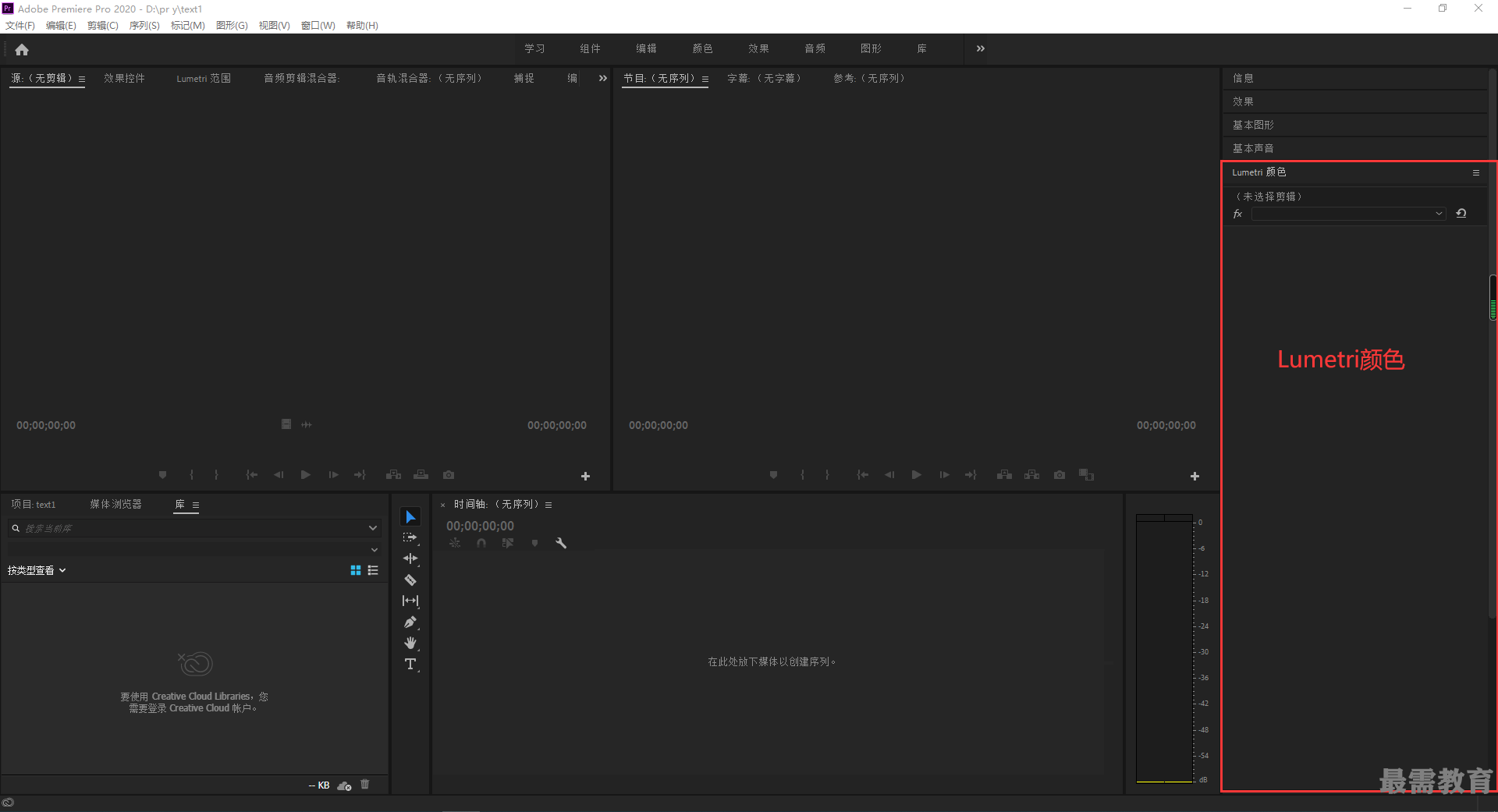
Task: Go to Out point in Source monitor
Action: [x=360, y=474]
